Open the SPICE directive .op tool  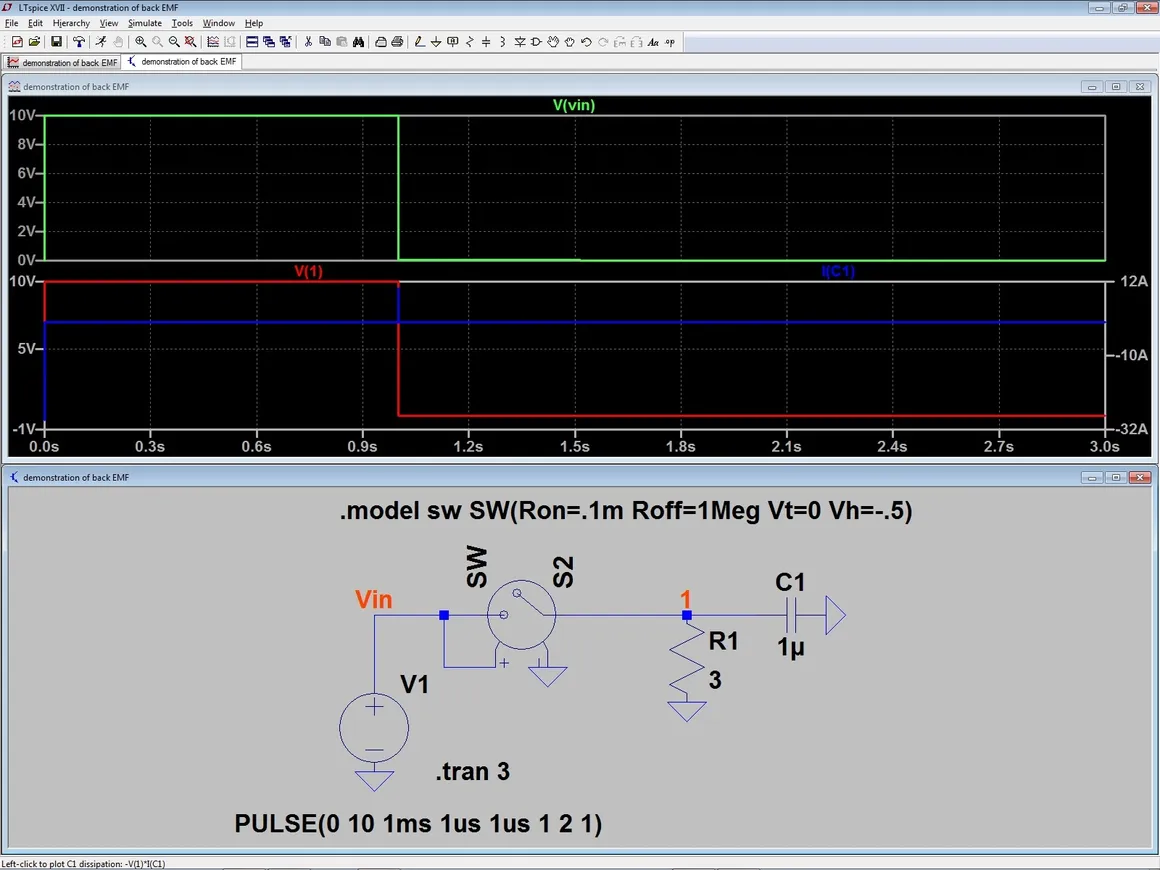[670, 42]
